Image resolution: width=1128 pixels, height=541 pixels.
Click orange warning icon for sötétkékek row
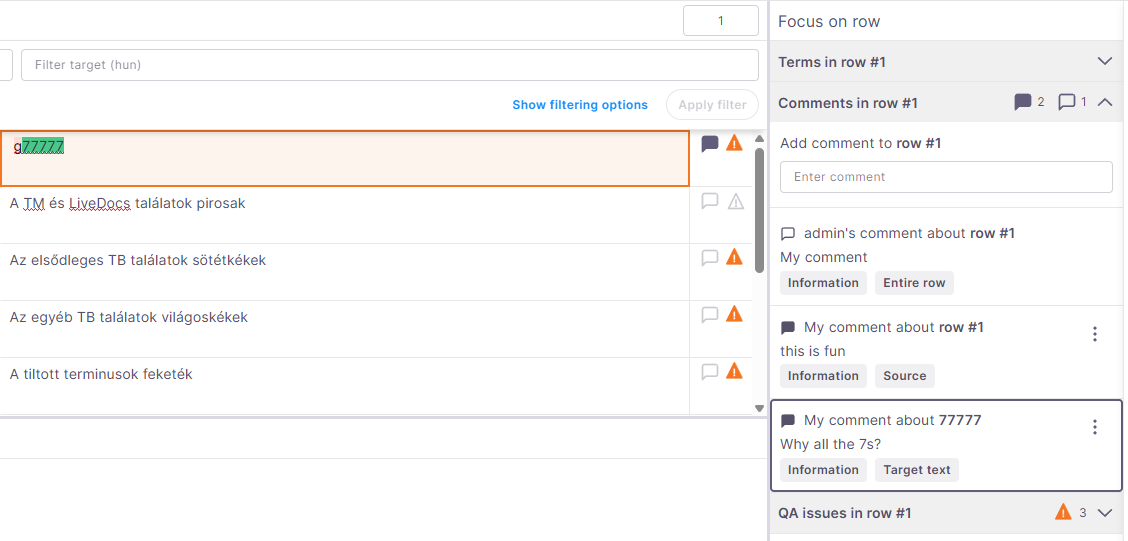point(734,257)
